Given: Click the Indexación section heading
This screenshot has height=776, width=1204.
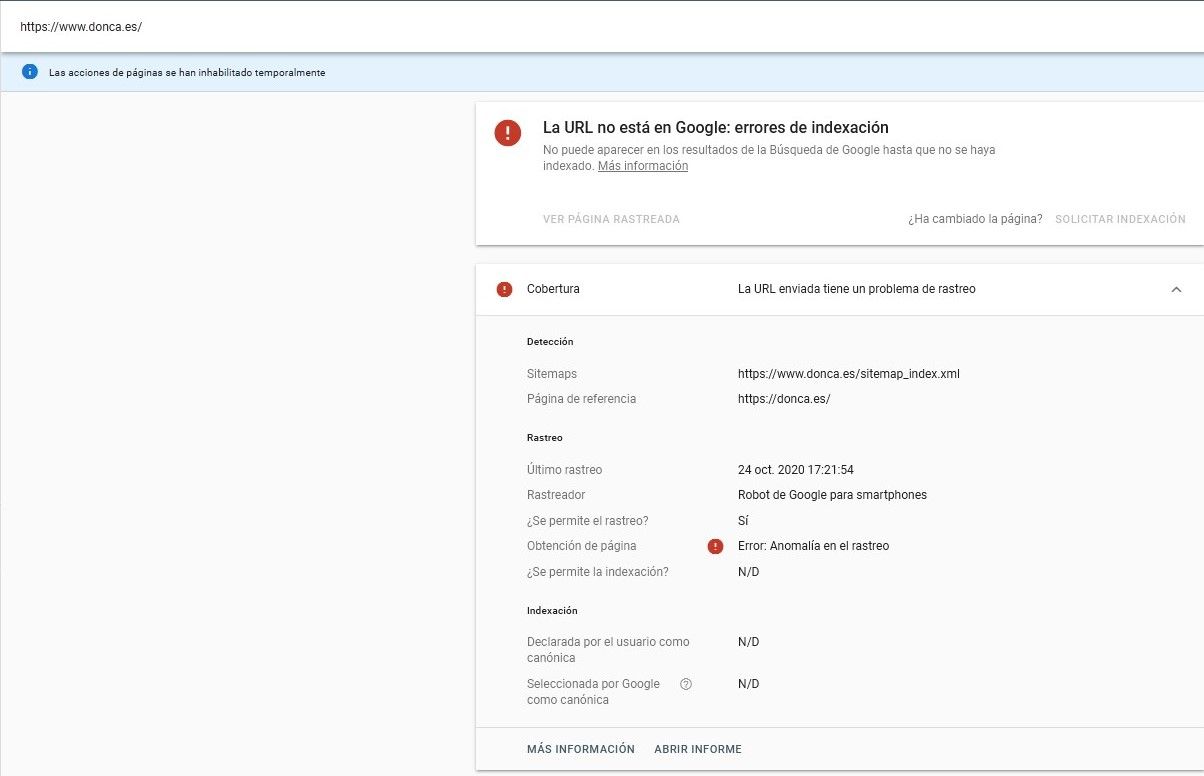Looking at the screenshot, I should click(552, 611).
